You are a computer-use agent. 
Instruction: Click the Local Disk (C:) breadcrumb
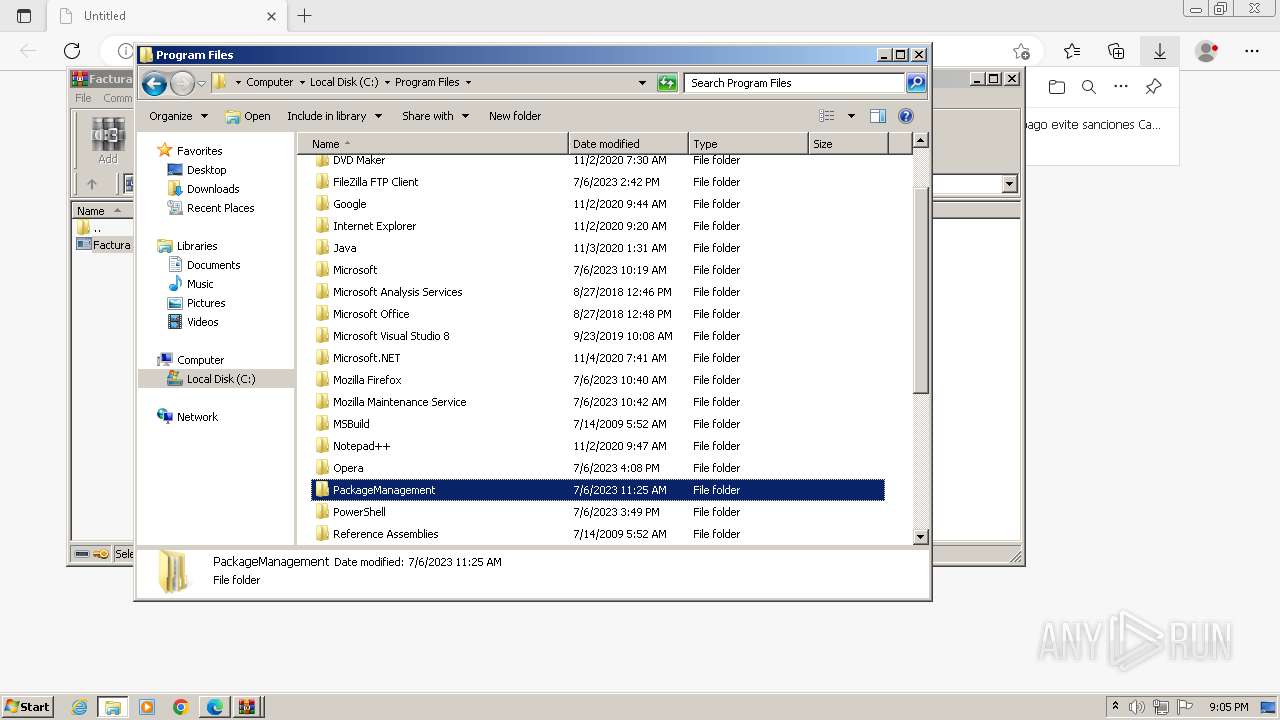[x=344, y=83]
